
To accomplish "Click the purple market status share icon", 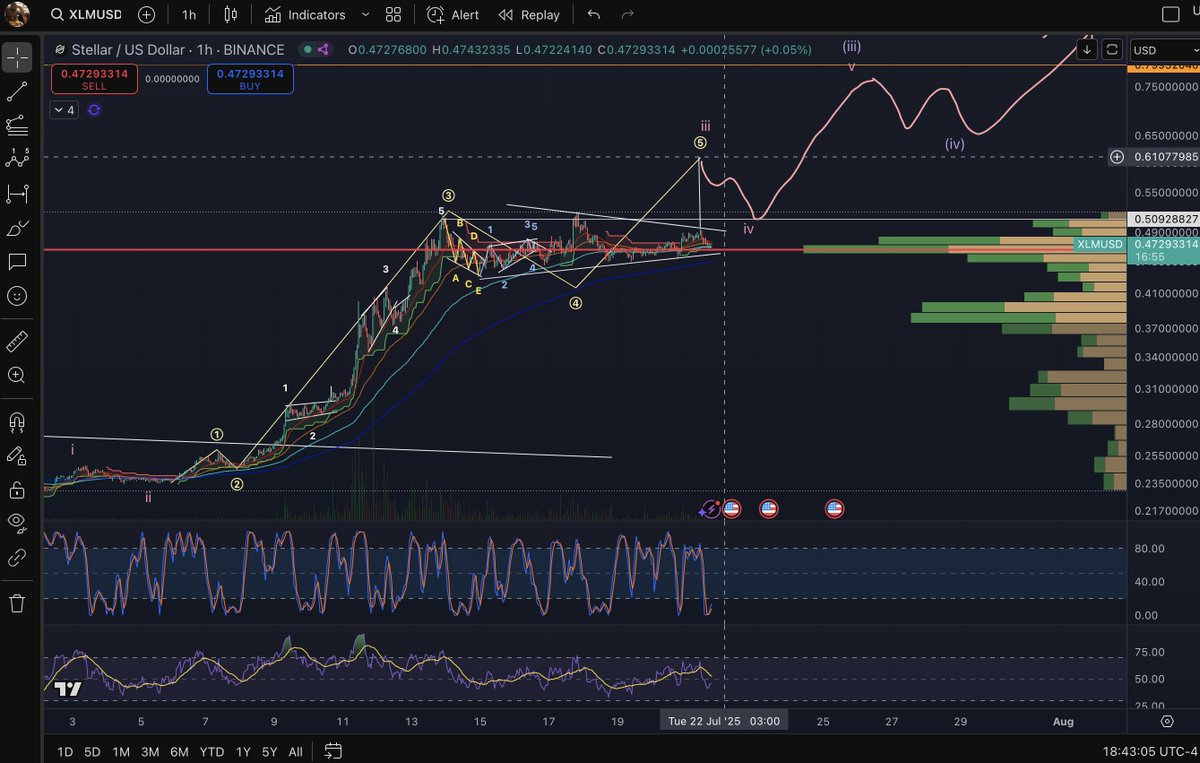I will (322, 49).
